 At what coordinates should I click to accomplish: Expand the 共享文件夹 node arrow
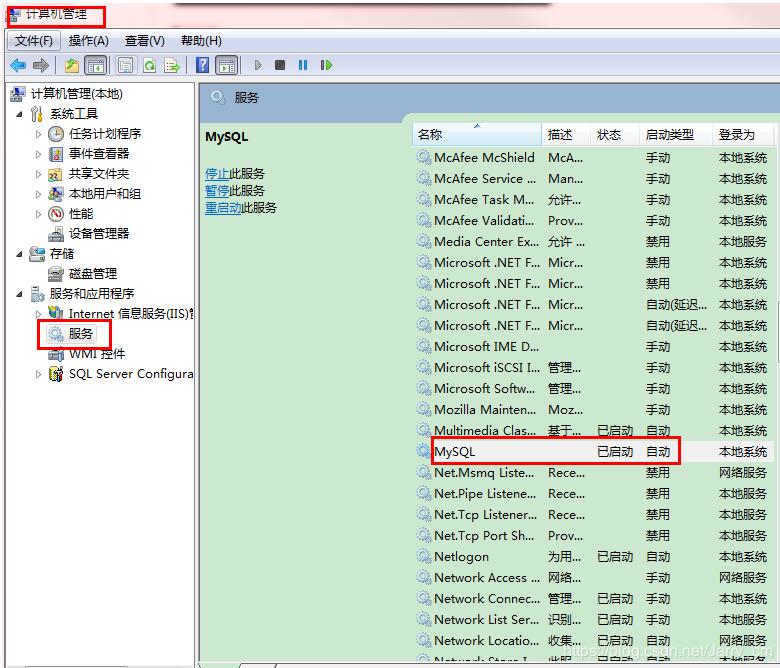coord(38,174)
